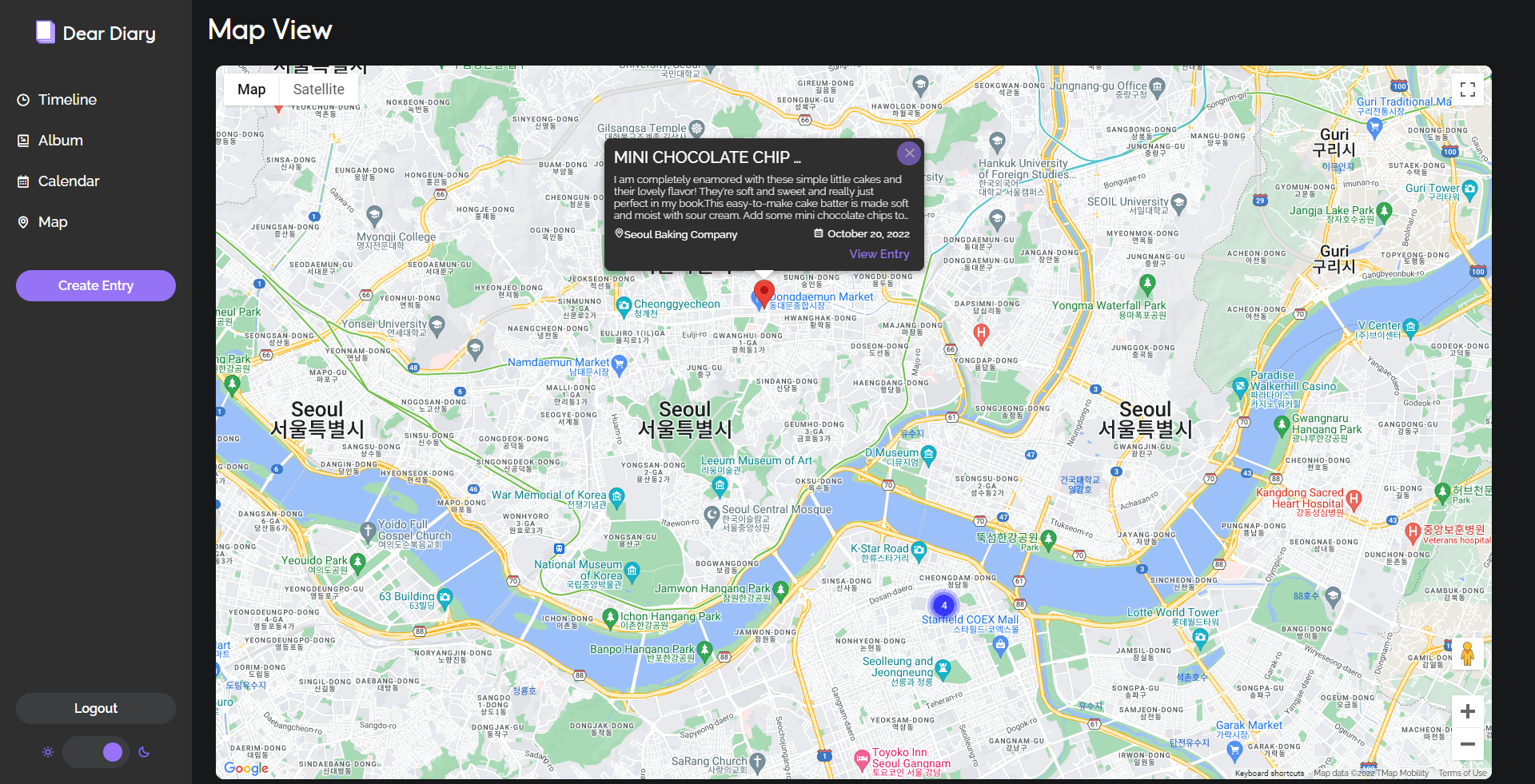Image resolution: width=1535 pixels, height=784 pixels.
Task: Zoom out on the map
Action: (1468, 744)
